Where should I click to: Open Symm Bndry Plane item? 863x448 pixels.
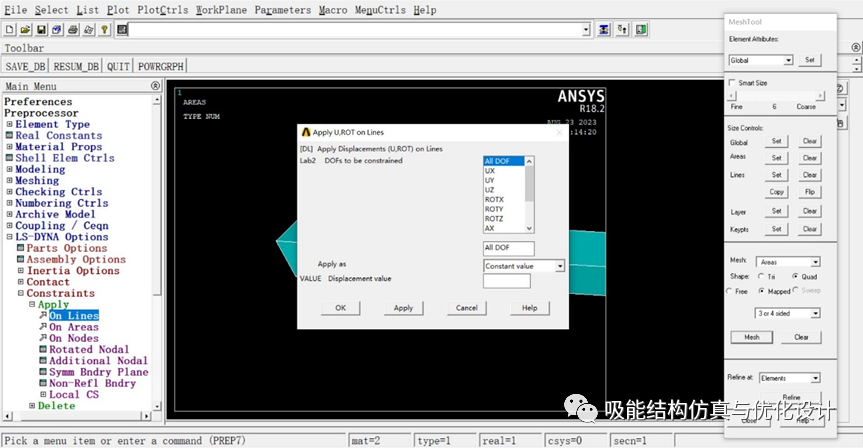99,372
